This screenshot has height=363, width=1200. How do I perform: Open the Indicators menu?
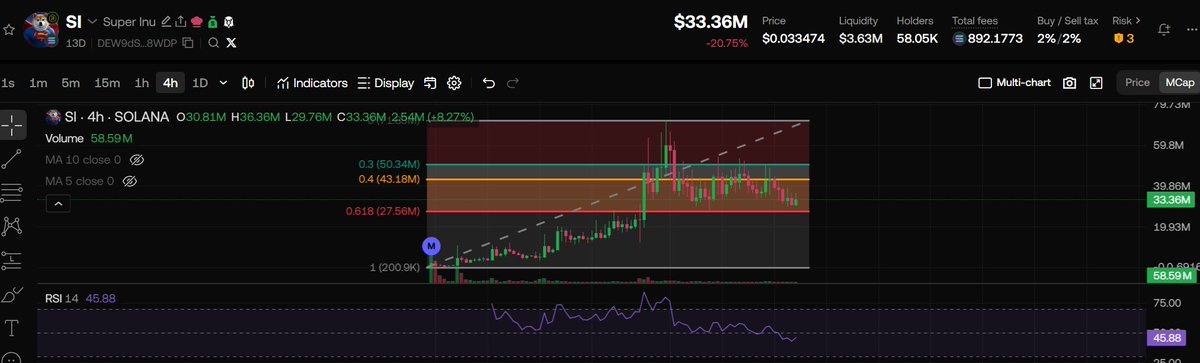tap(312, 83)
